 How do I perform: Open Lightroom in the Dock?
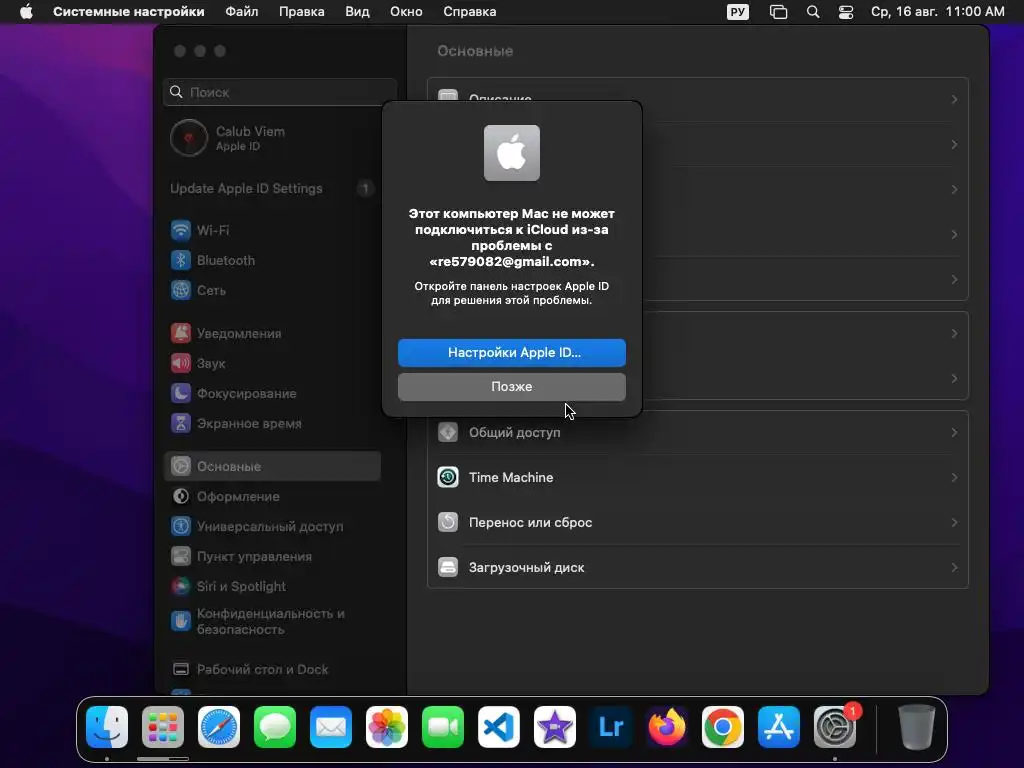(x=611, y=727)
